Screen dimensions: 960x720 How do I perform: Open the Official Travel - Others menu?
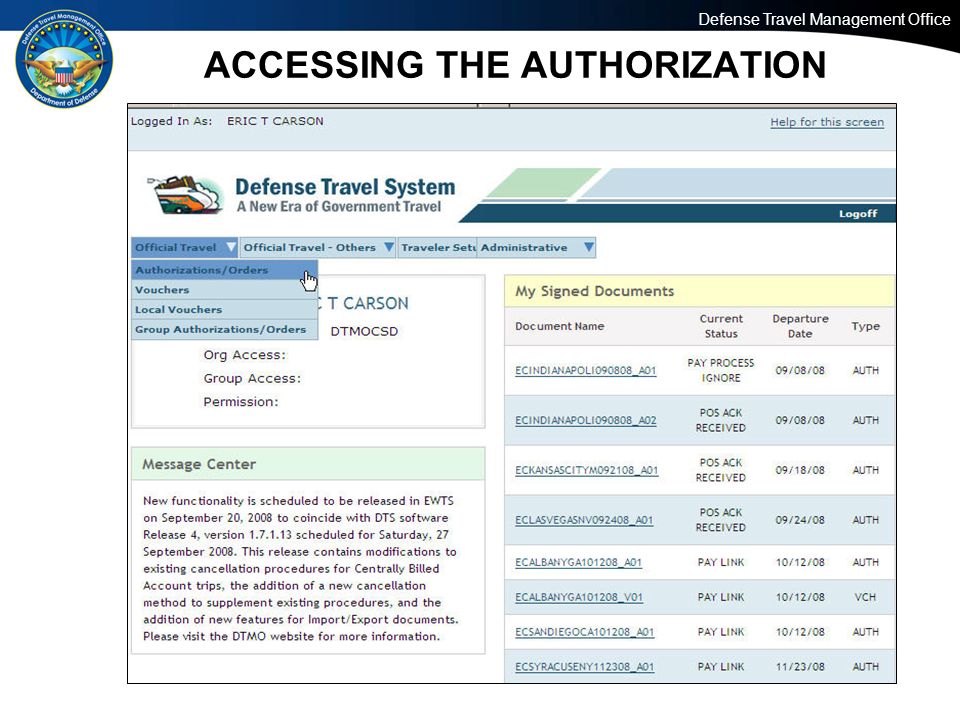pos(318,247)
